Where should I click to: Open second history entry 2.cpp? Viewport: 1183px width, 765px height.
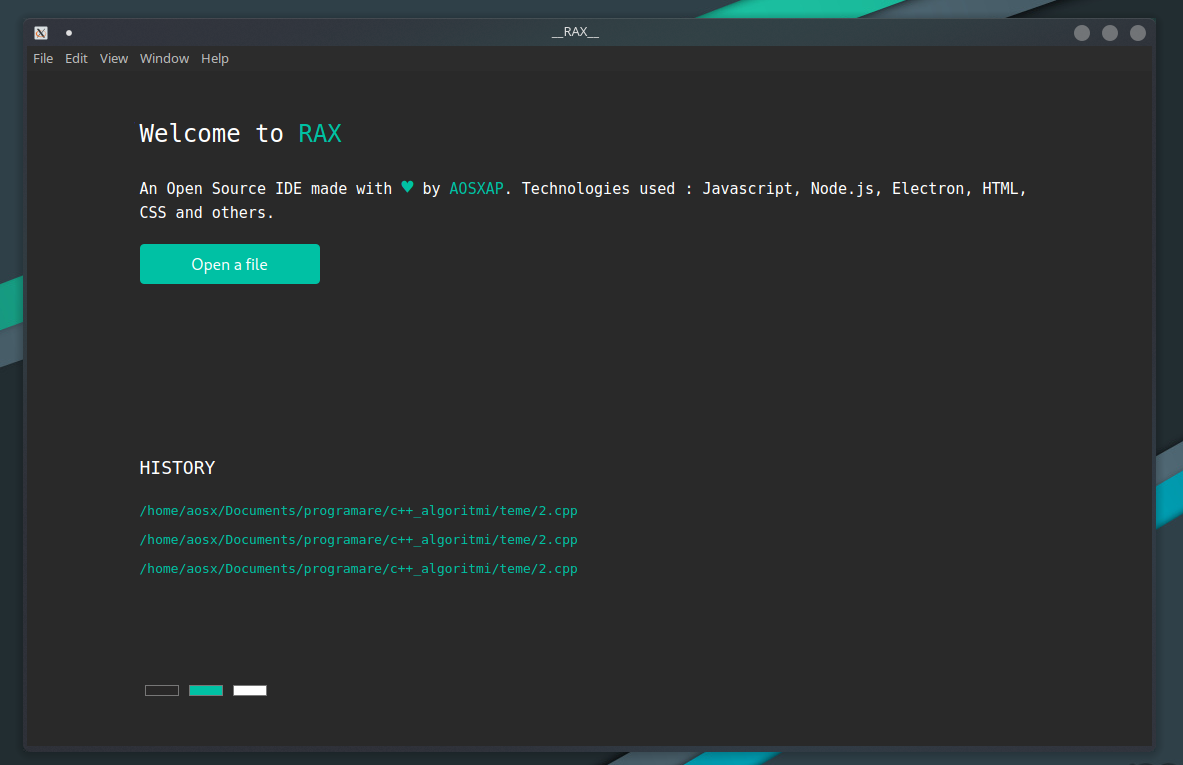(358, 539)
